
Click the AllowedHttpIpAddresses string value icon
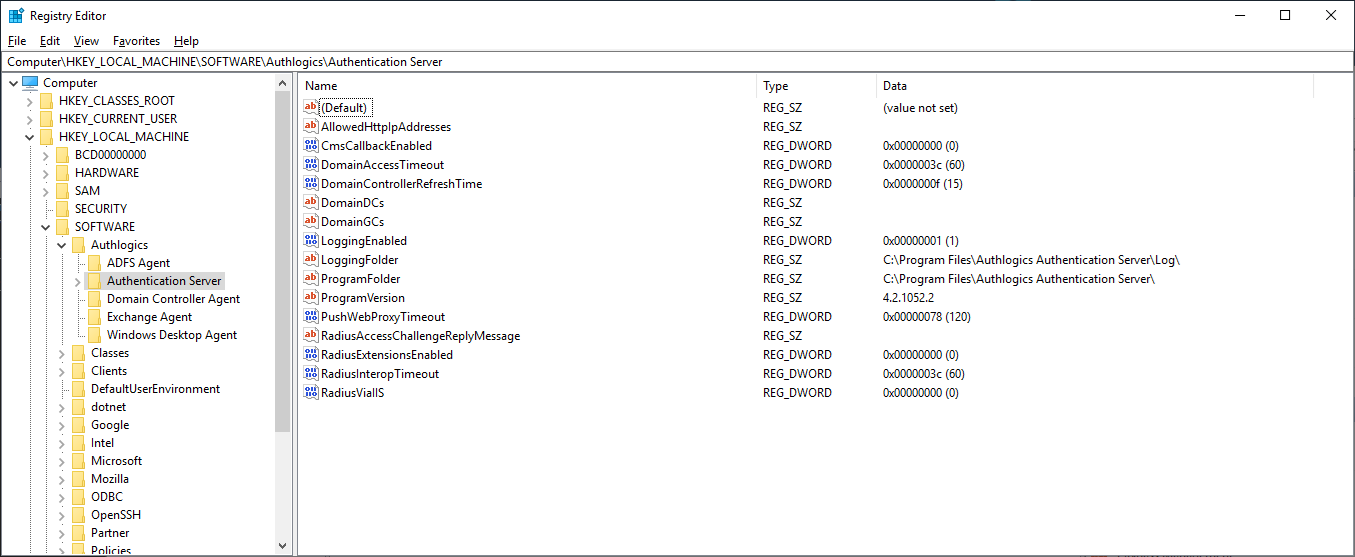tap(311, 127)
